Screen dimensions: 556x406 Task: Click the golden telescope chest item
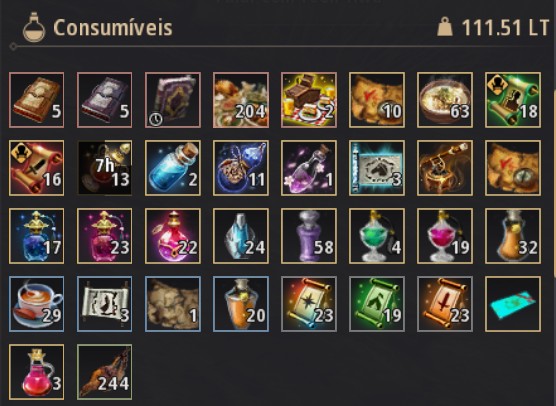[445, 168]
